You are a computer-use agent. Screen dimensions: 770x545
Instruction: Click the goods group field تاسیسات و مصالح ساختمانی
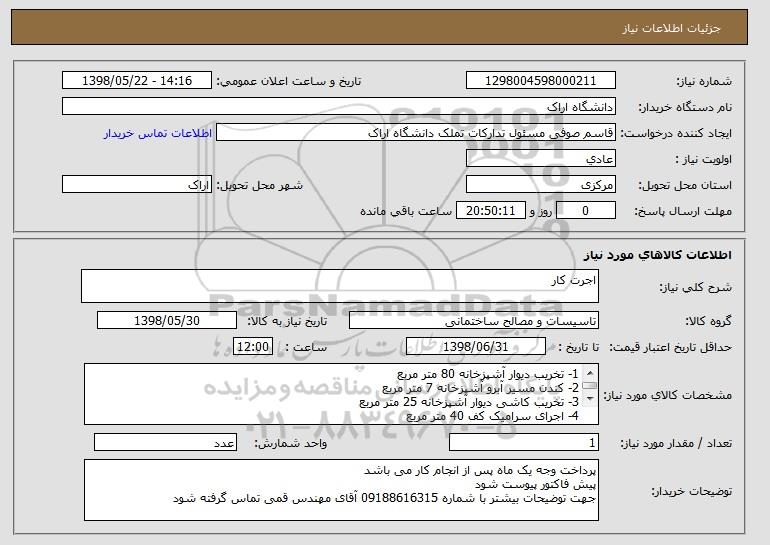pos(474,321)
